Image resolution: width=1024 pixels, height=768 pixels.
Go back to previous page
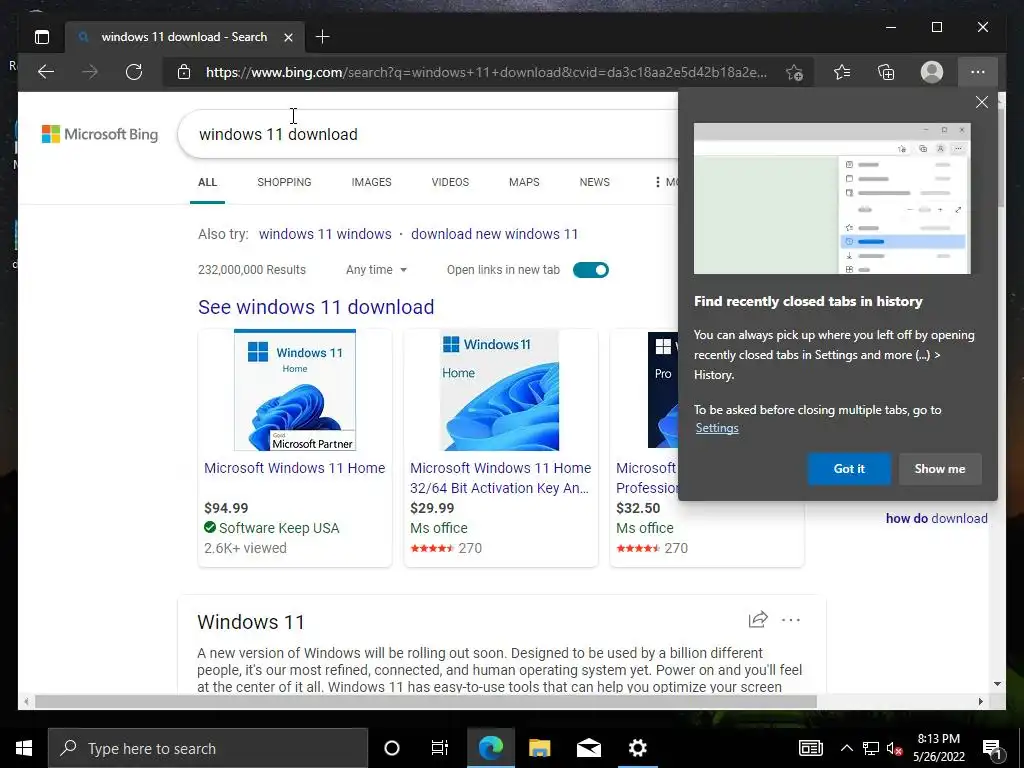(46, 72)
